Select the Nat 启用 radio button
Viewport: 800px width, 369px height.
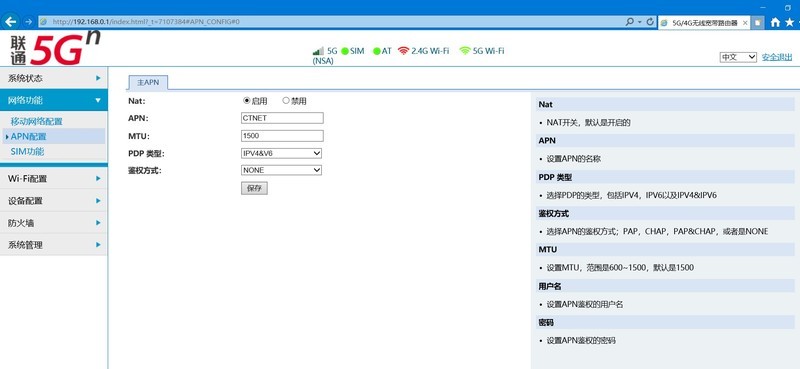click(247, 101)
